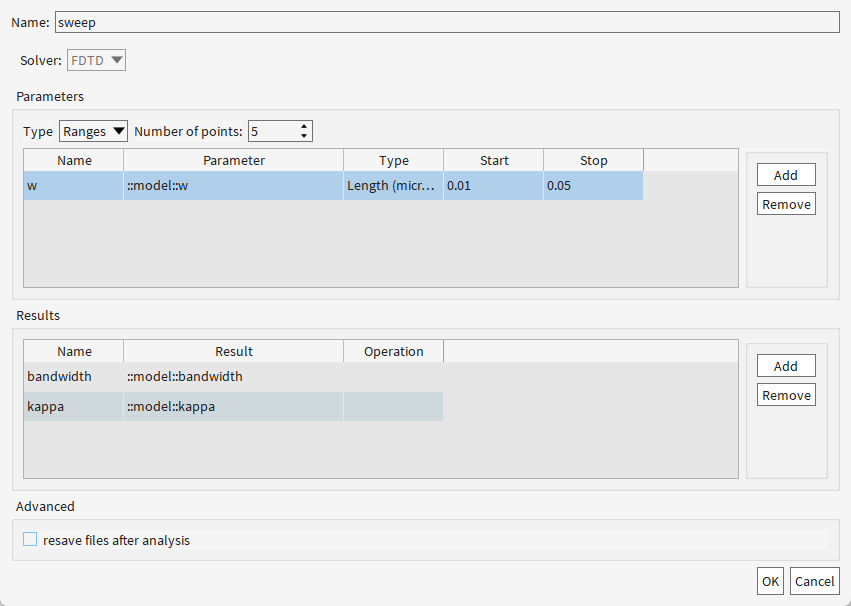Select the bandwidth name cell
The width and height of the screenshot is (851, 606).
point(74,377)
